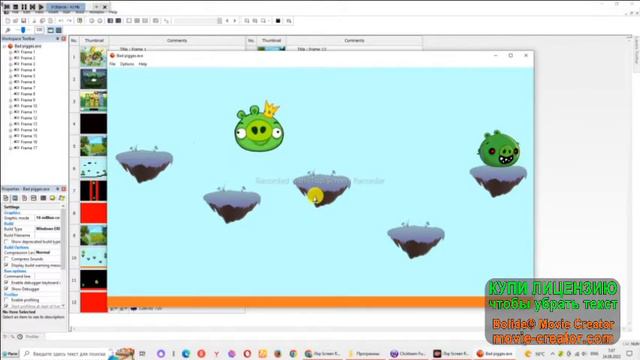
Task: Toggle Enable profiling checkbox
Action: [6, 300]
